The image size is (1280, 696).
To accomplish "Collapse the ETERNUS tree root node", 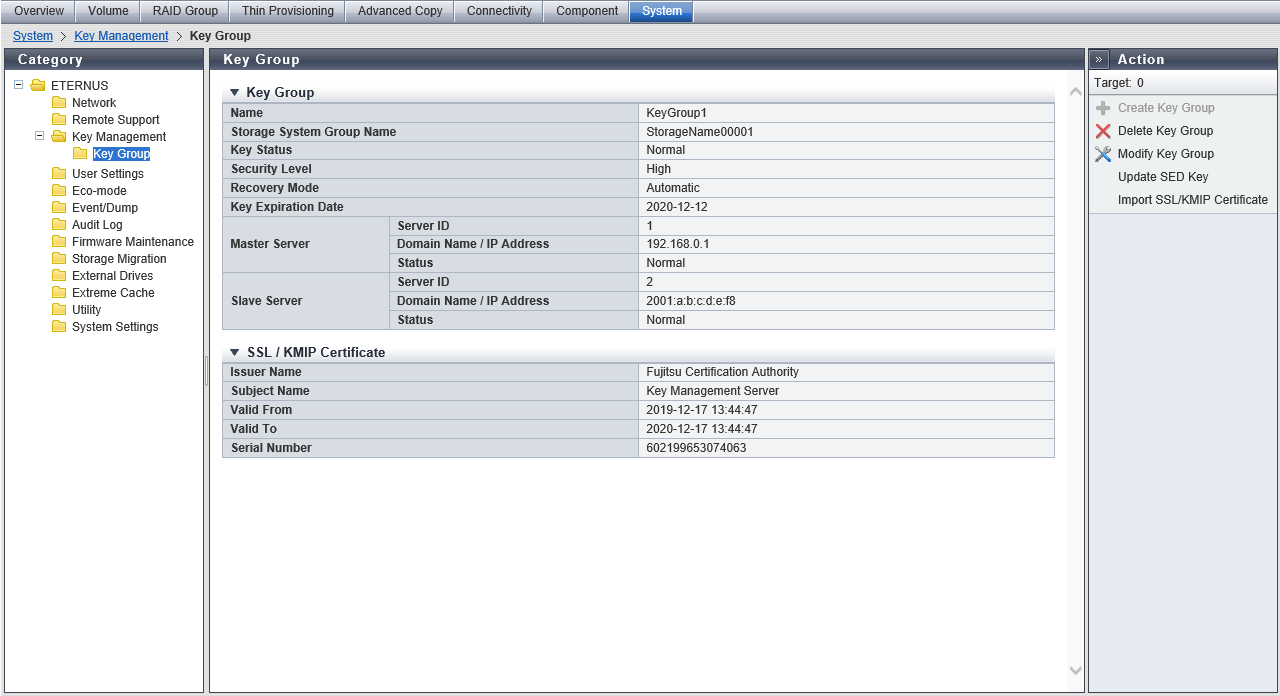I will (19, 85).
